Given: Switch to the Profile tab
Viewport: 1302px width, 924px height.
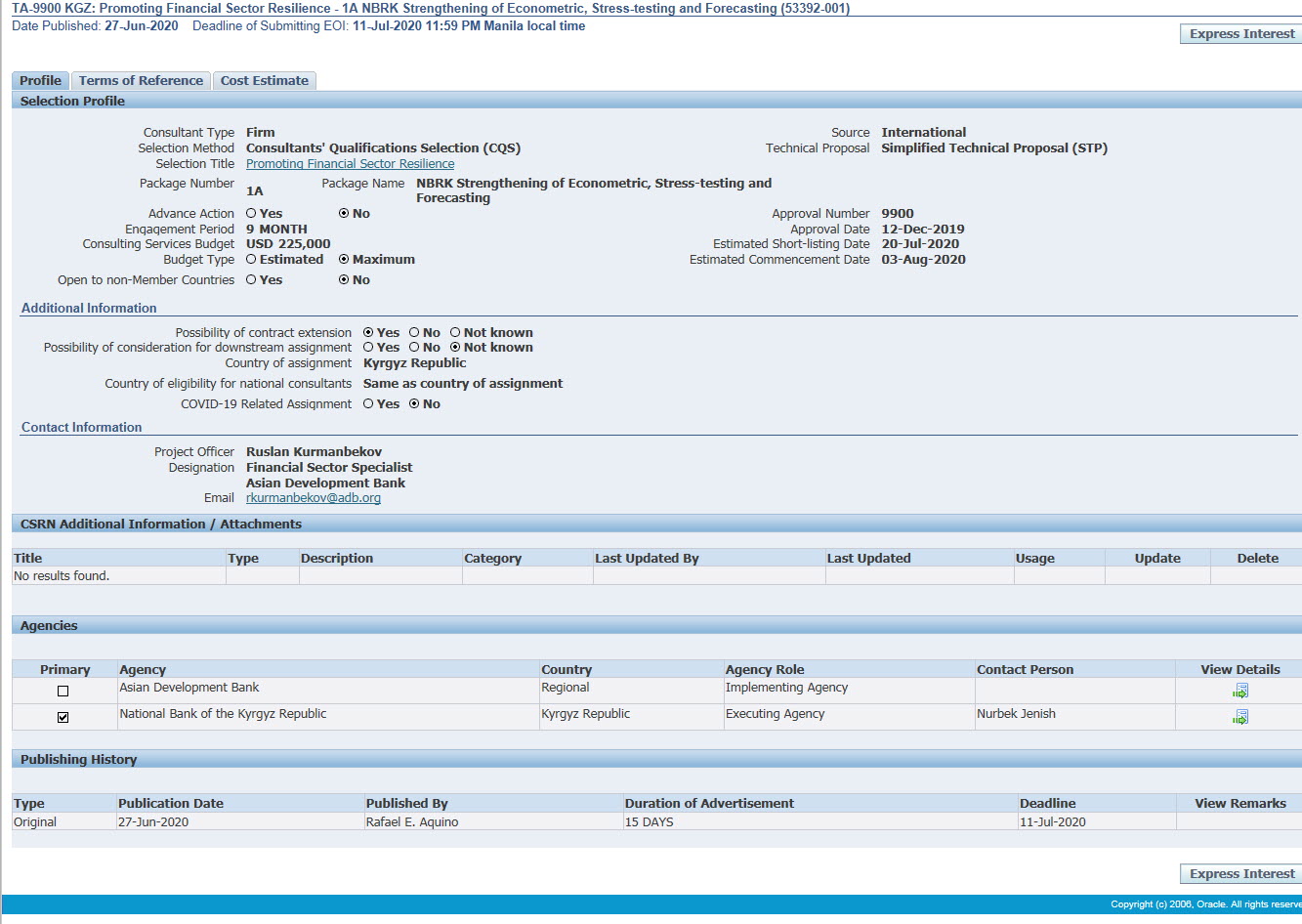Looking at the screenshot, I should (40, 81).
